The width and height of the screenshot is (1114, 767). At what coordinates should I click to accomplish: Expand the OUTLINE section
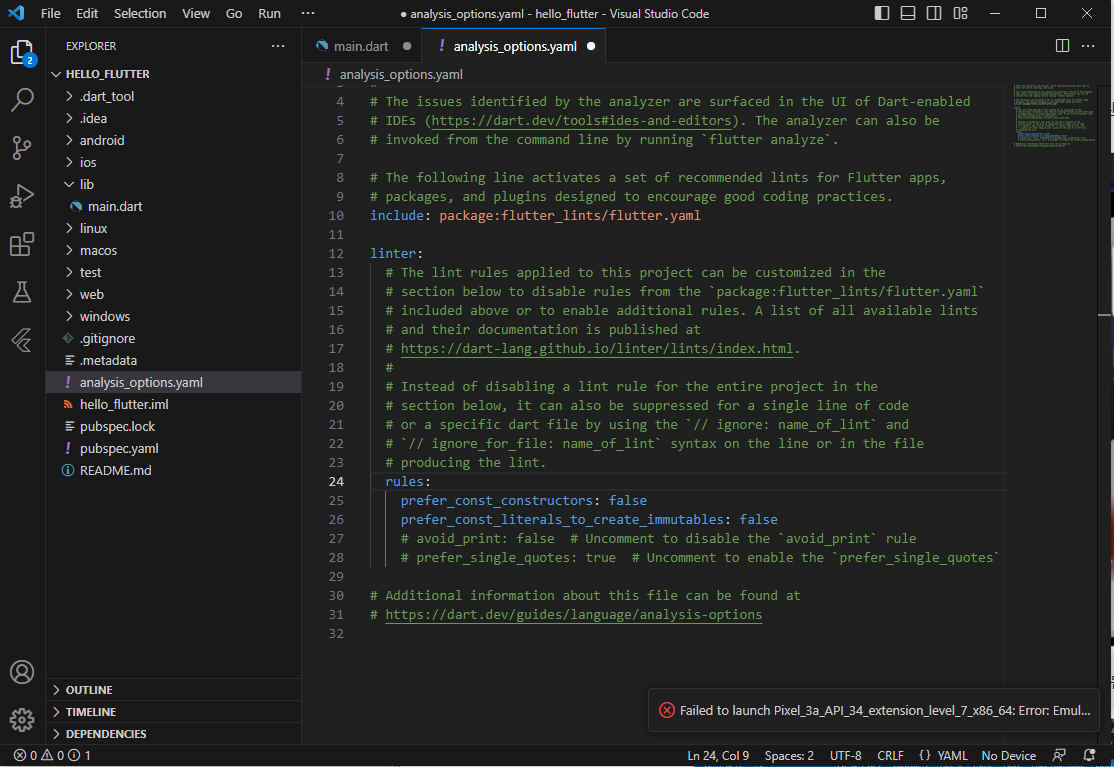tap(174, 690)
